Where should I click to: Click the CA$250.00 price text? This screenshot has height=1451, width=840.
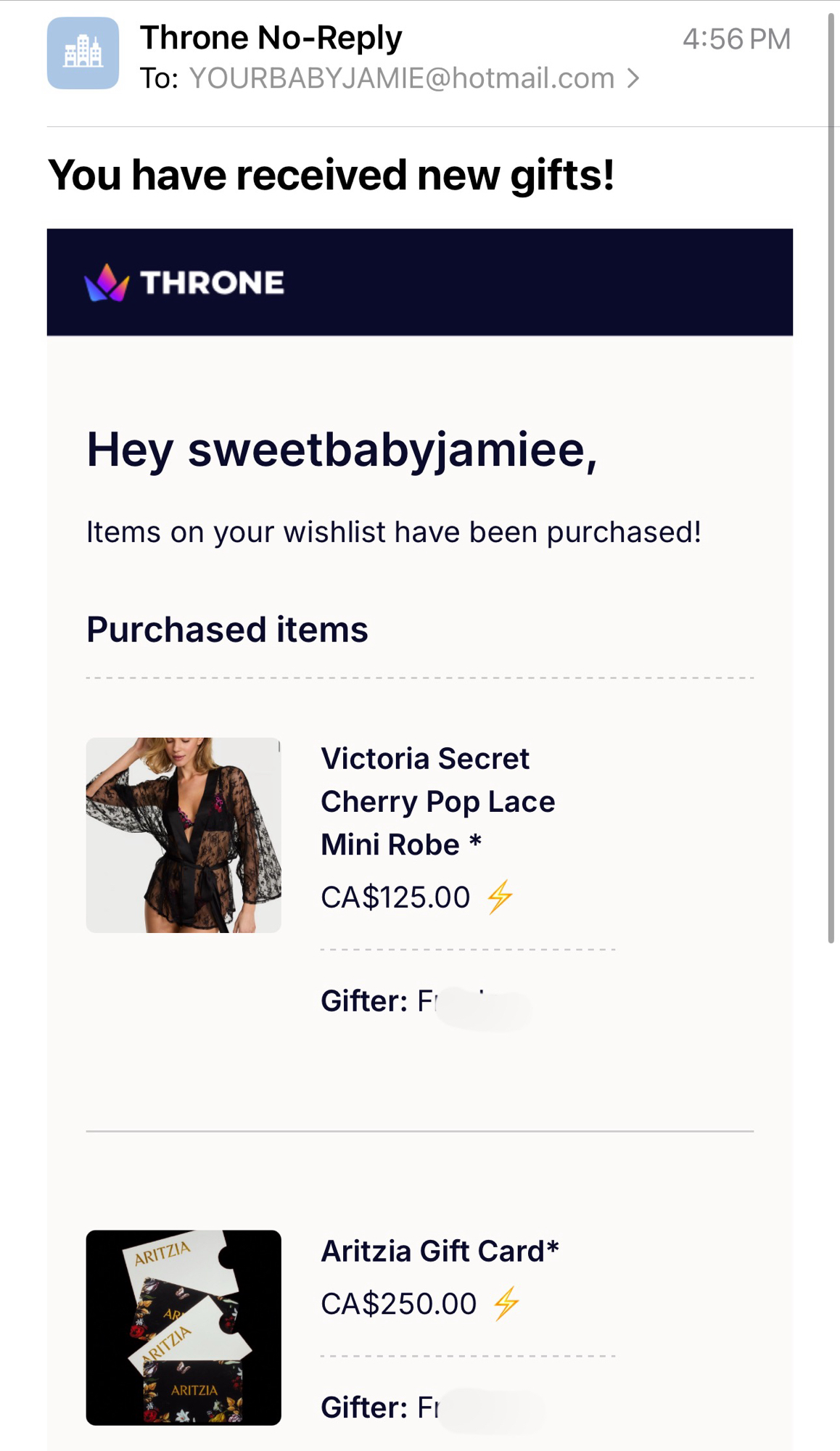[x=399, y=1304]
